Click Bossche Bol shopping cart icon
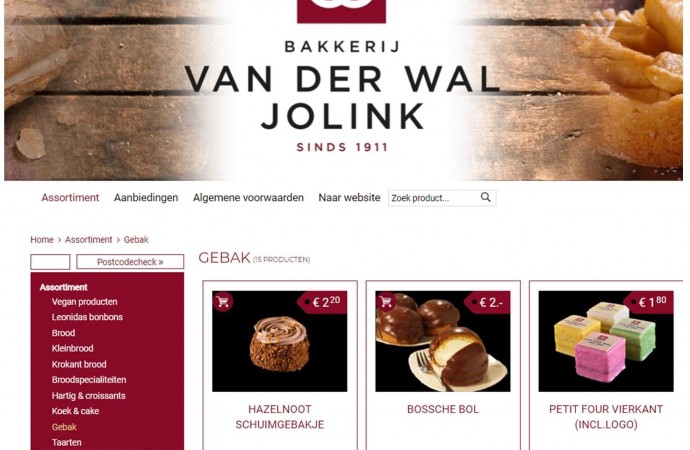 (x=386, y=302)
